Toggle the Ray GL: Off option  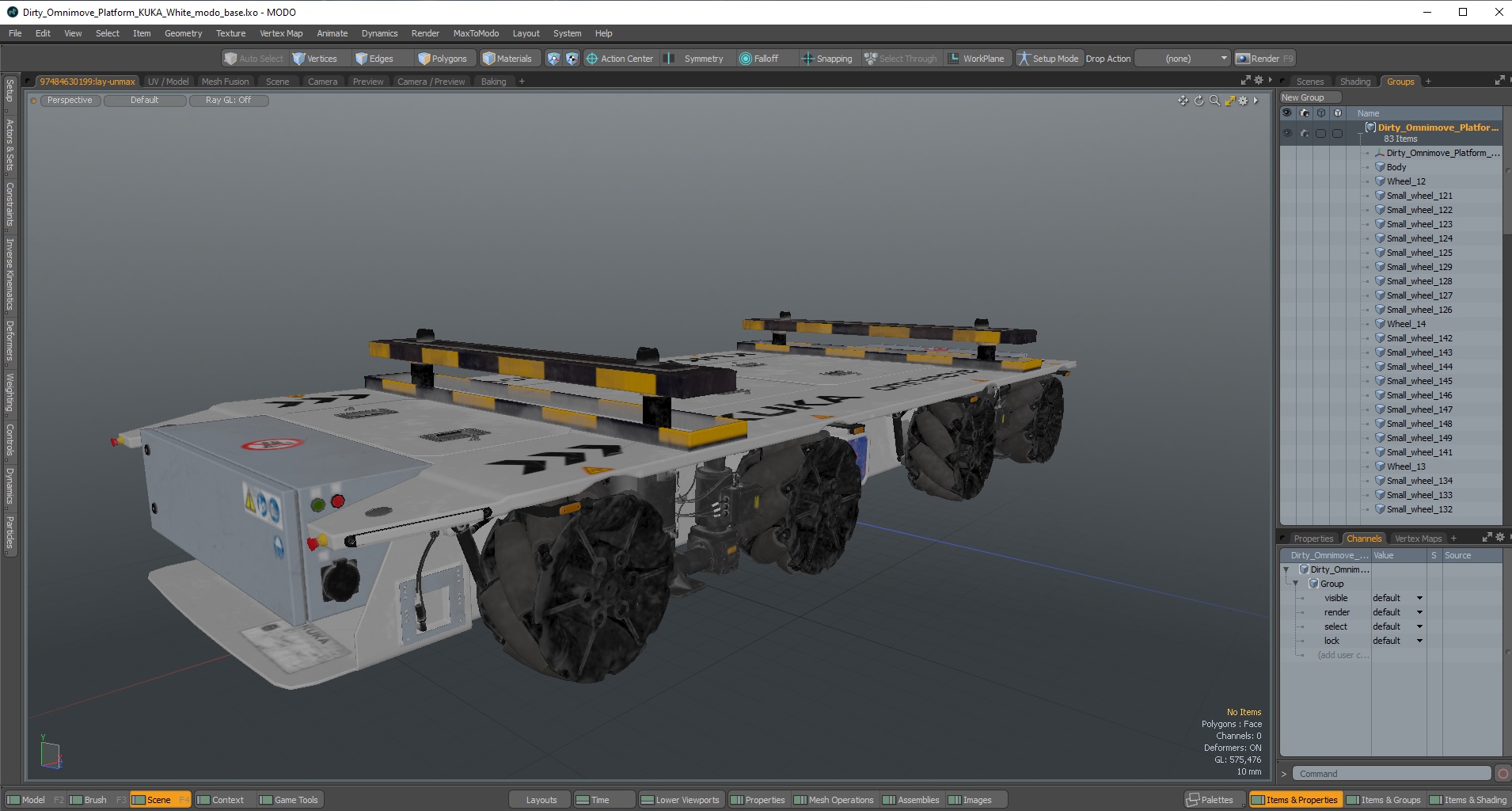pyautogui.click(x=229, y=101)
